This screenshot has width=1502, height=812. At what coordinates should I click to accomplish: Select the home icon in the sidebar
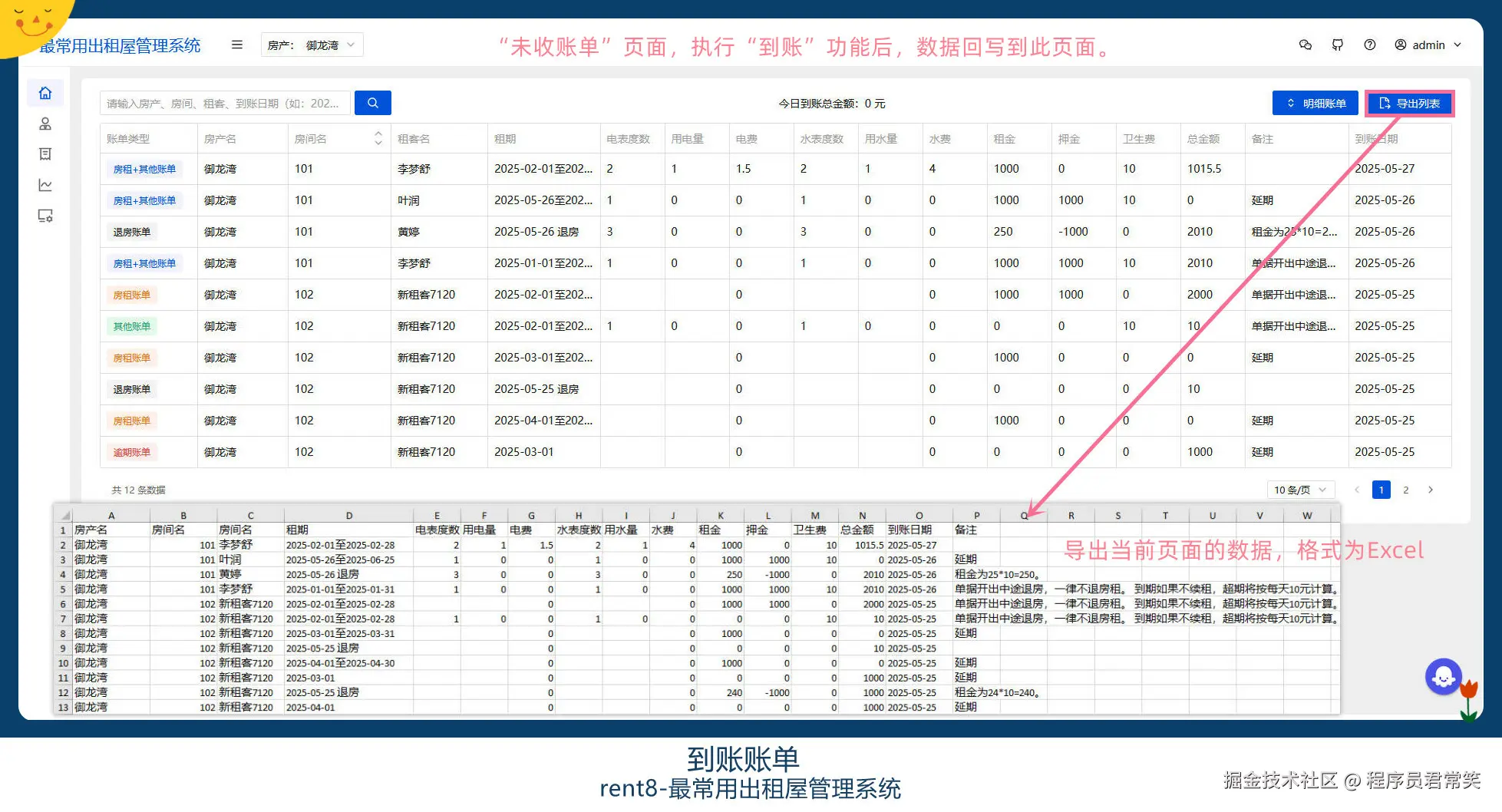pos(45,93)
